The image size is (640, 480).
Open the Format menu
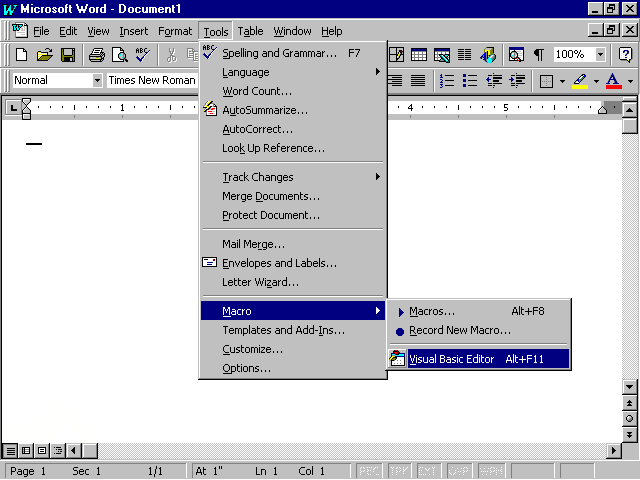[x=175, y=31]
